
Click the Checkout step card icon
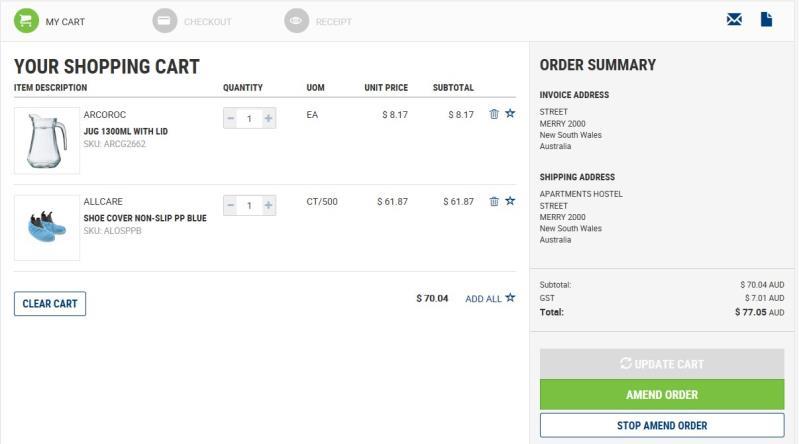point(165,21)
